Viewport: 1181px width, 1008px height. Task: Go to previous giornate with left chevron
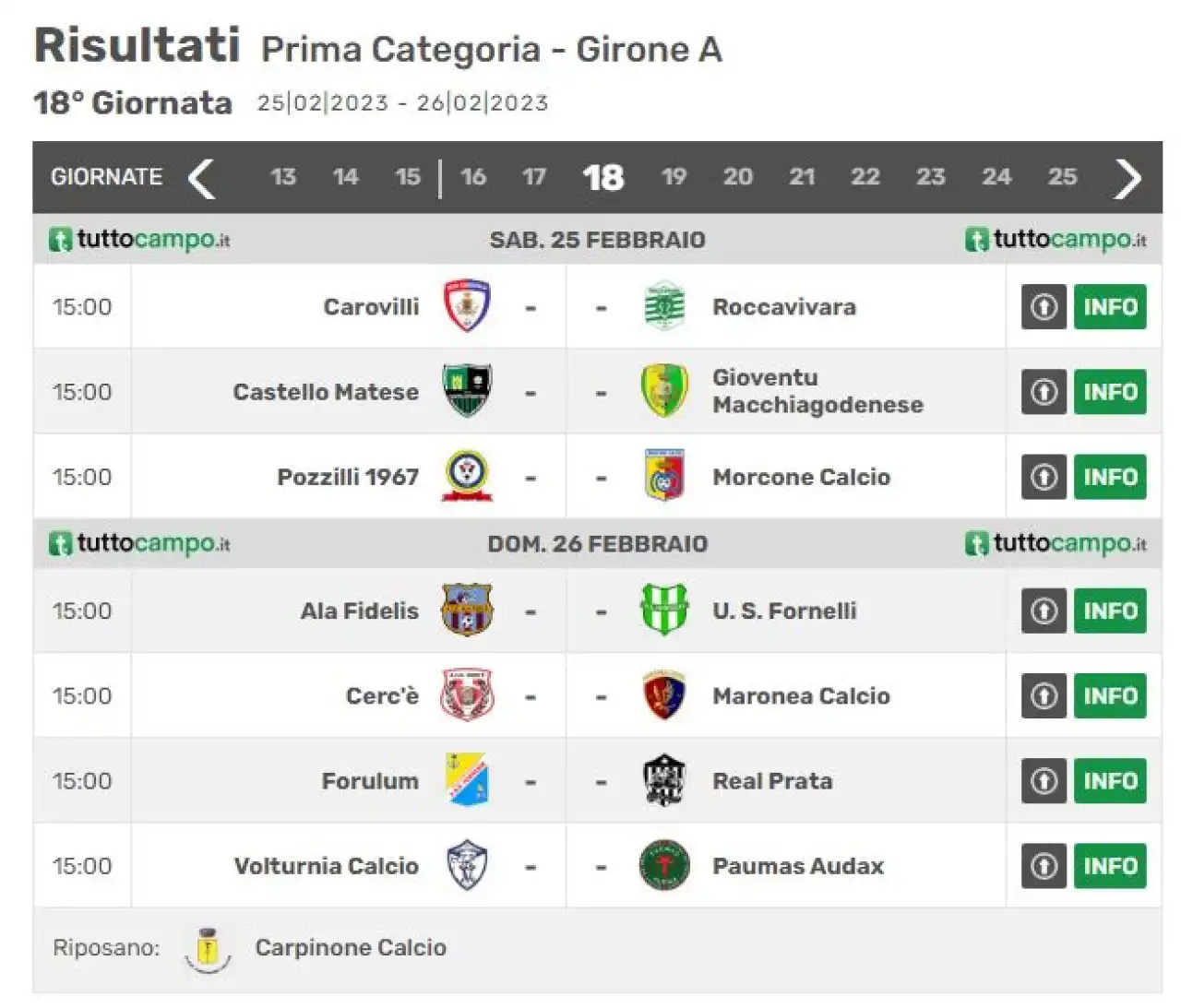point(202,178)
